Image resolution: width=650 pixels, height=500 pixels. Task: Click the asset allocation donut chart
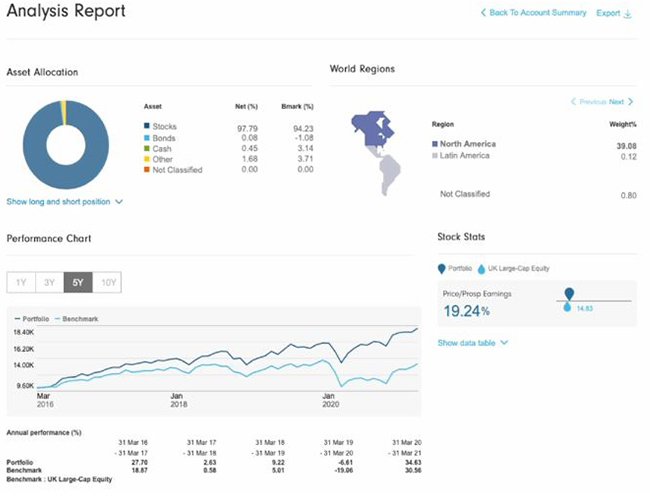(63, 142)
